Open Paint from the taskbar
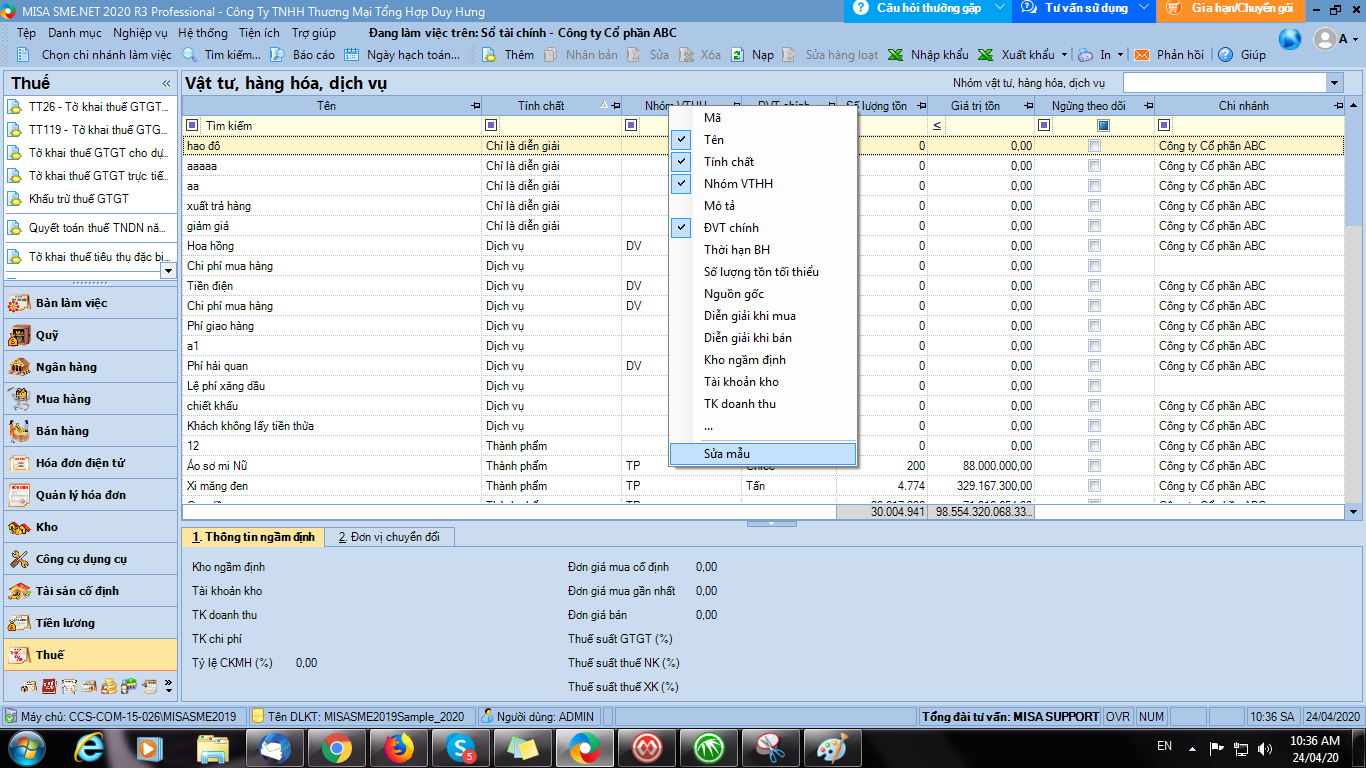 [831, 747]
